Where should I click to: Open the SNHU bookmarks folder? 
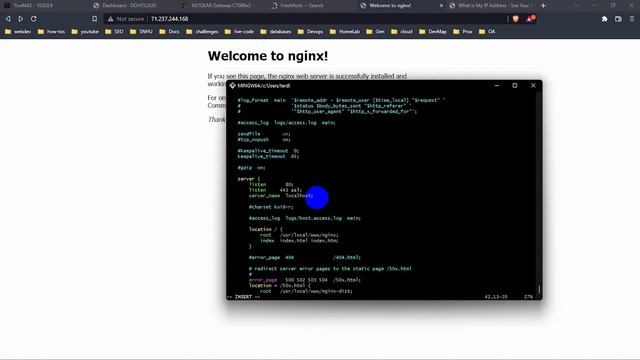coord(141,31)
